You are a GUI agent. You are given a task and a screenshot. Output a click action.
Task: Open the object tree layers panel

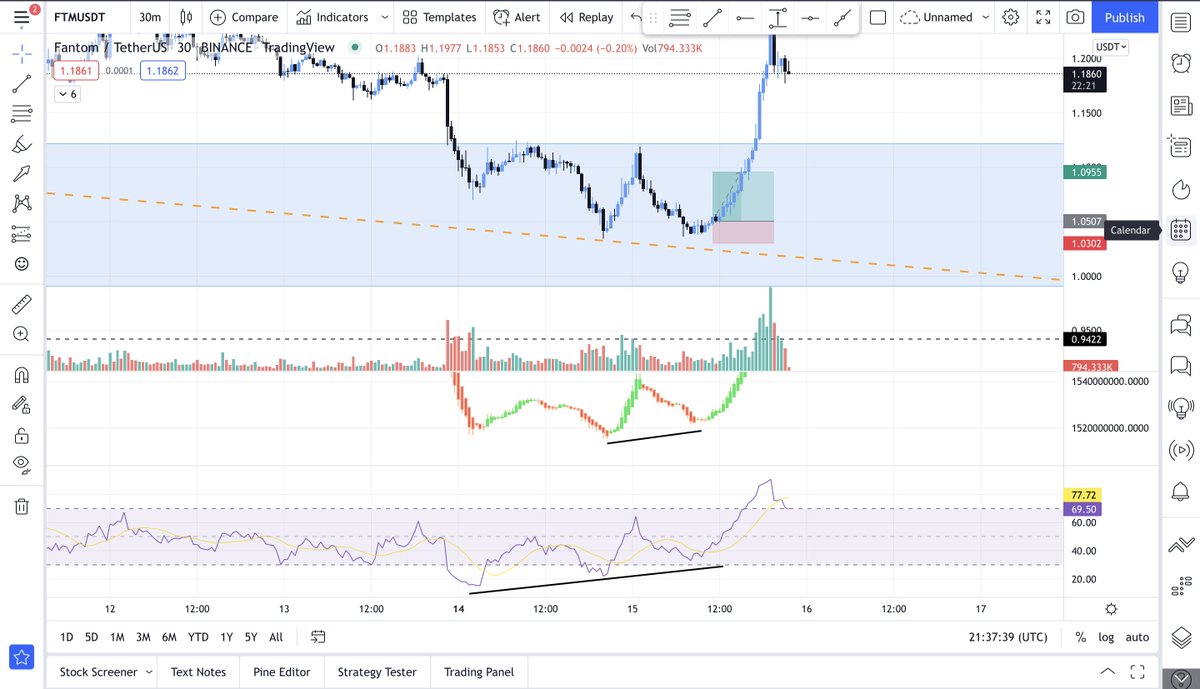[1179, 636]
